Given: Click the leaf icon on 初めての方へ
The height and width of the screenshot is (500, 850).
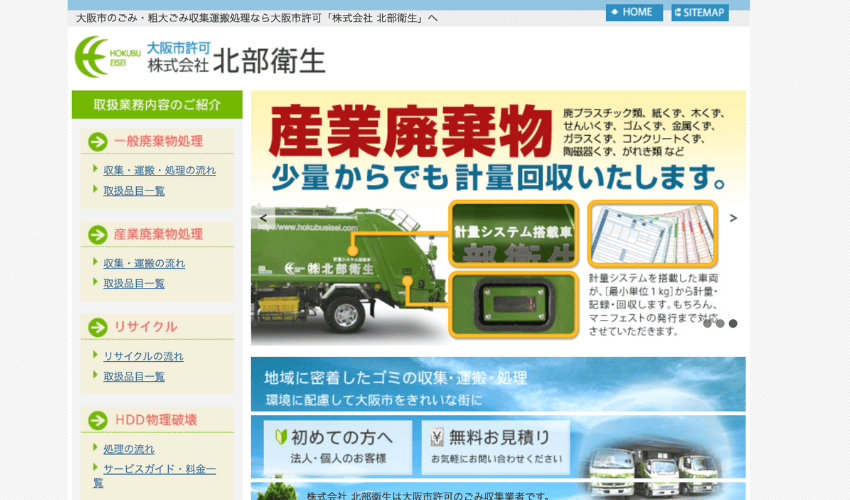Looking at the screenshot, I should 281,437.
